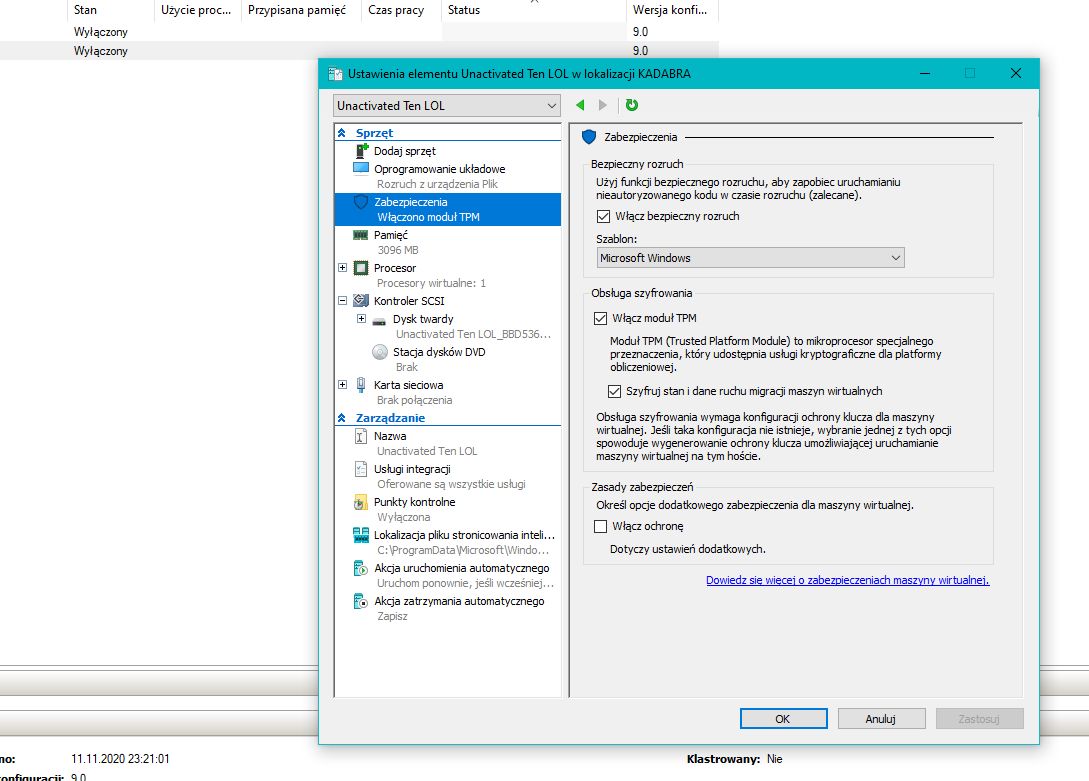Click 'Oferowane są wszystkie usługi' text
This screenshot has height=781, width=1089.
tap(451, 484)
